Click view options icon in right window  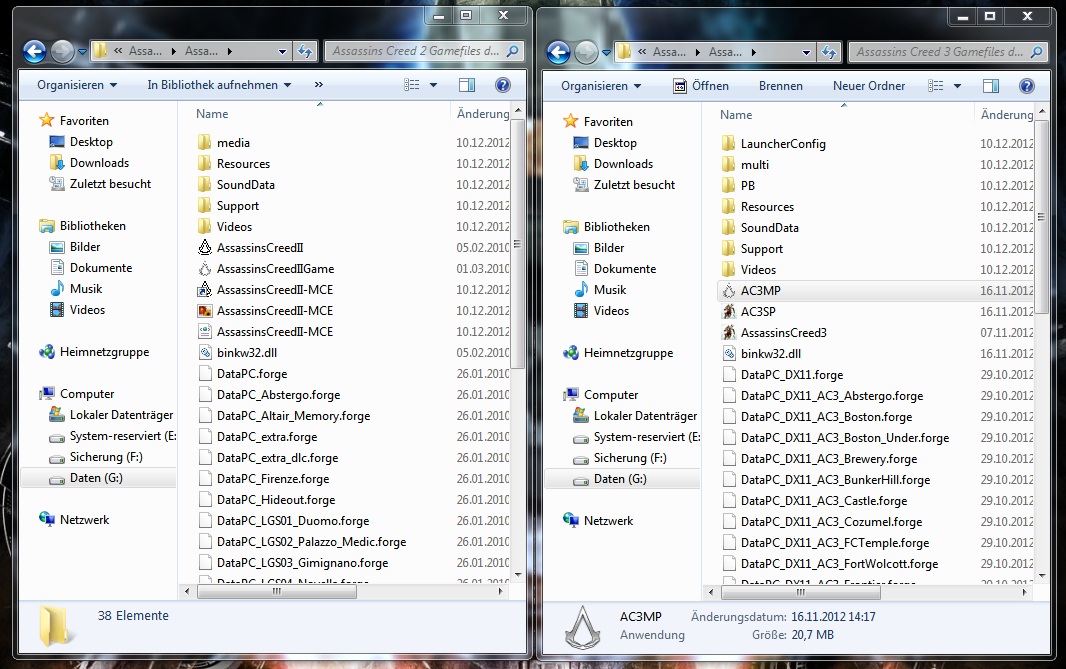coord(935,86)
